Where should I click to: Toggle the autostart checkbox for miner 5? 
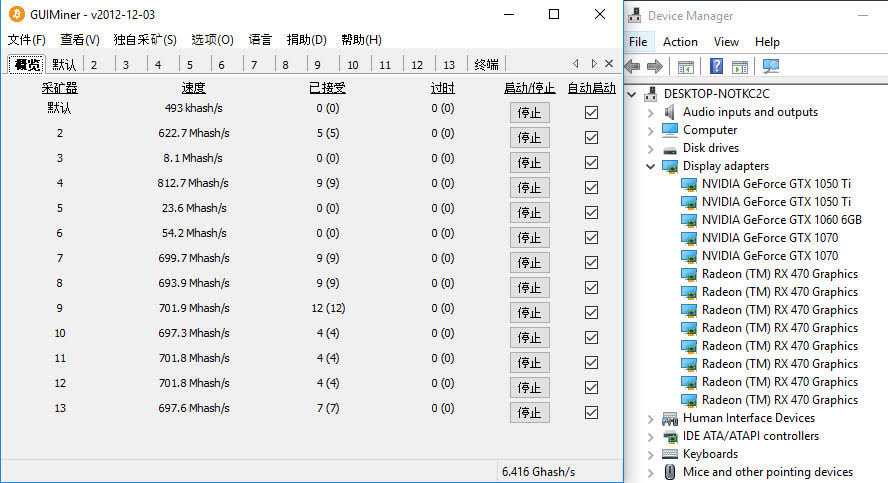591,212
